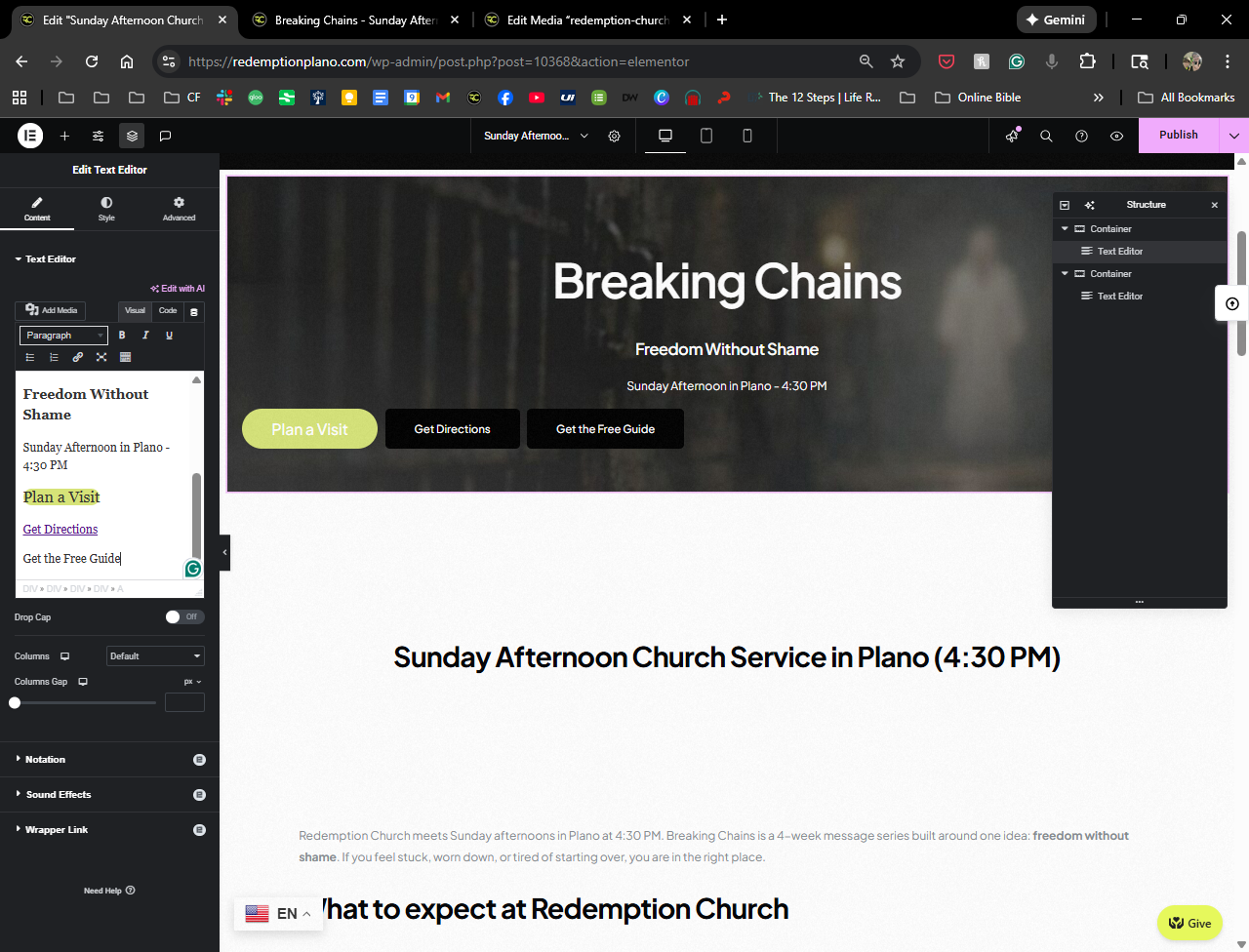This screenshot has height=952, width=1249.
Task: Open the Columns Default dropdown
Action: 155,656
